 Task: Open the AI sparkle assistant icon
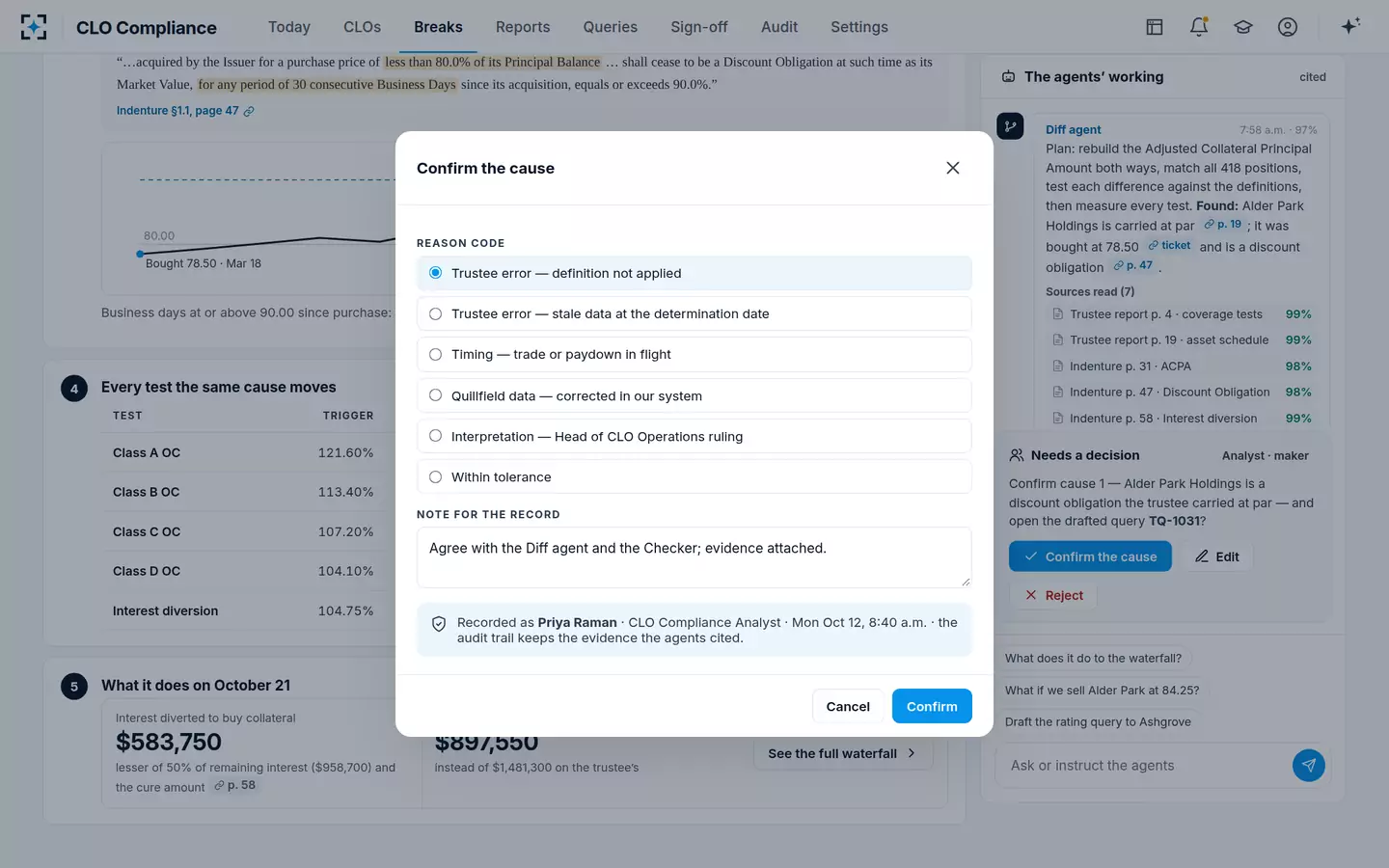(1350, 26)
